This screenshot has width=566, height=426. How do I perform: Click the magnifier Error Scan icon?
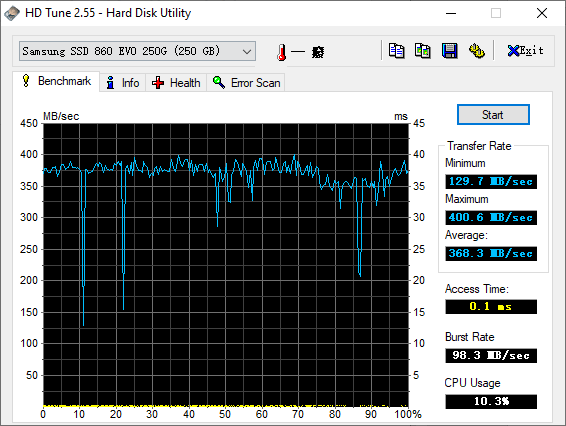click(x=219, y=82)
